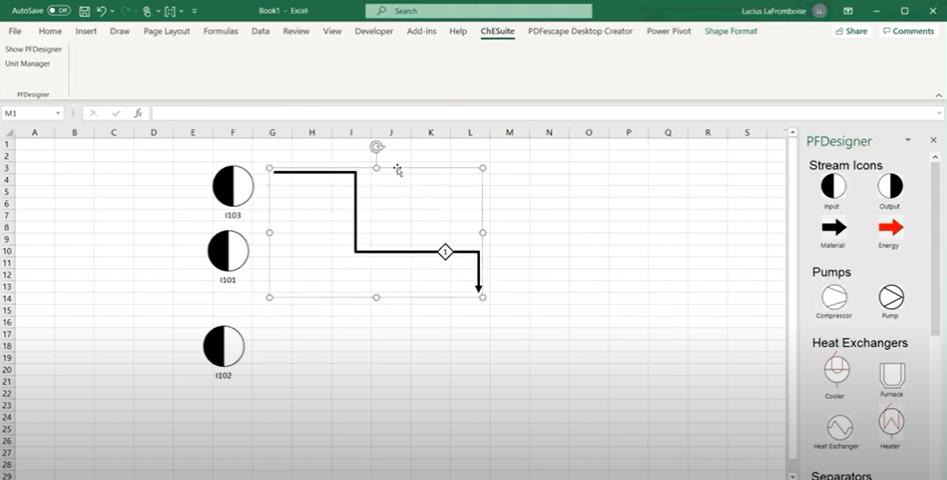Open the Draw tab

click(x=120, y=31)
